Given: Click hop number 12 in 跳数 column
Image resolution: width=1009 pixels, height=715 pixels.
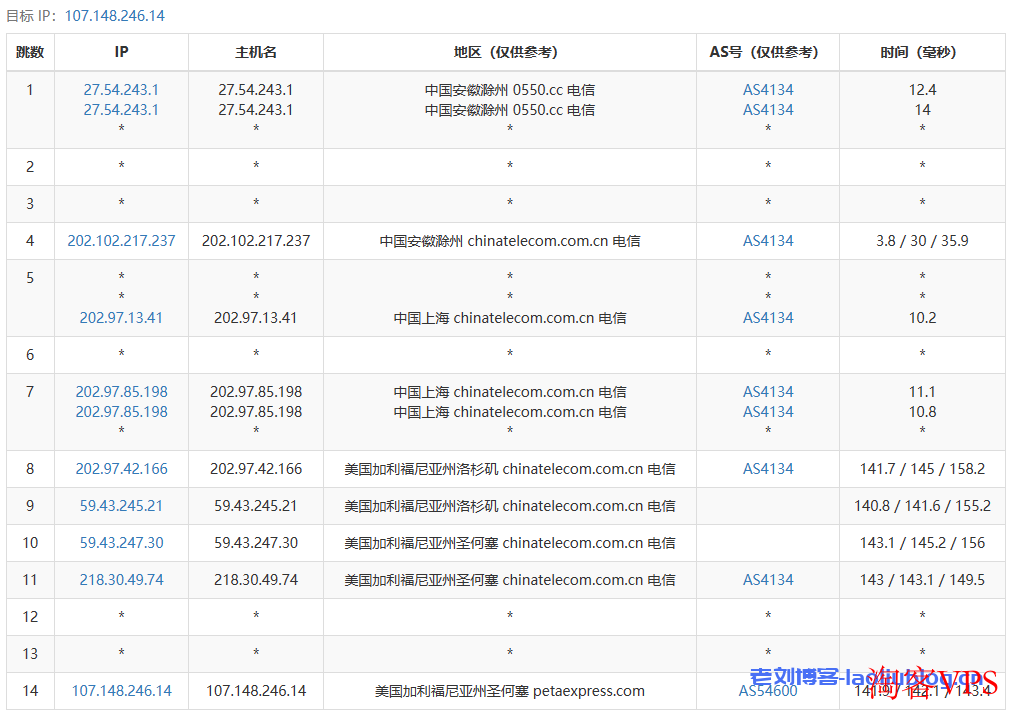Looking at the screenshot, I should click(x=30, y=617).
